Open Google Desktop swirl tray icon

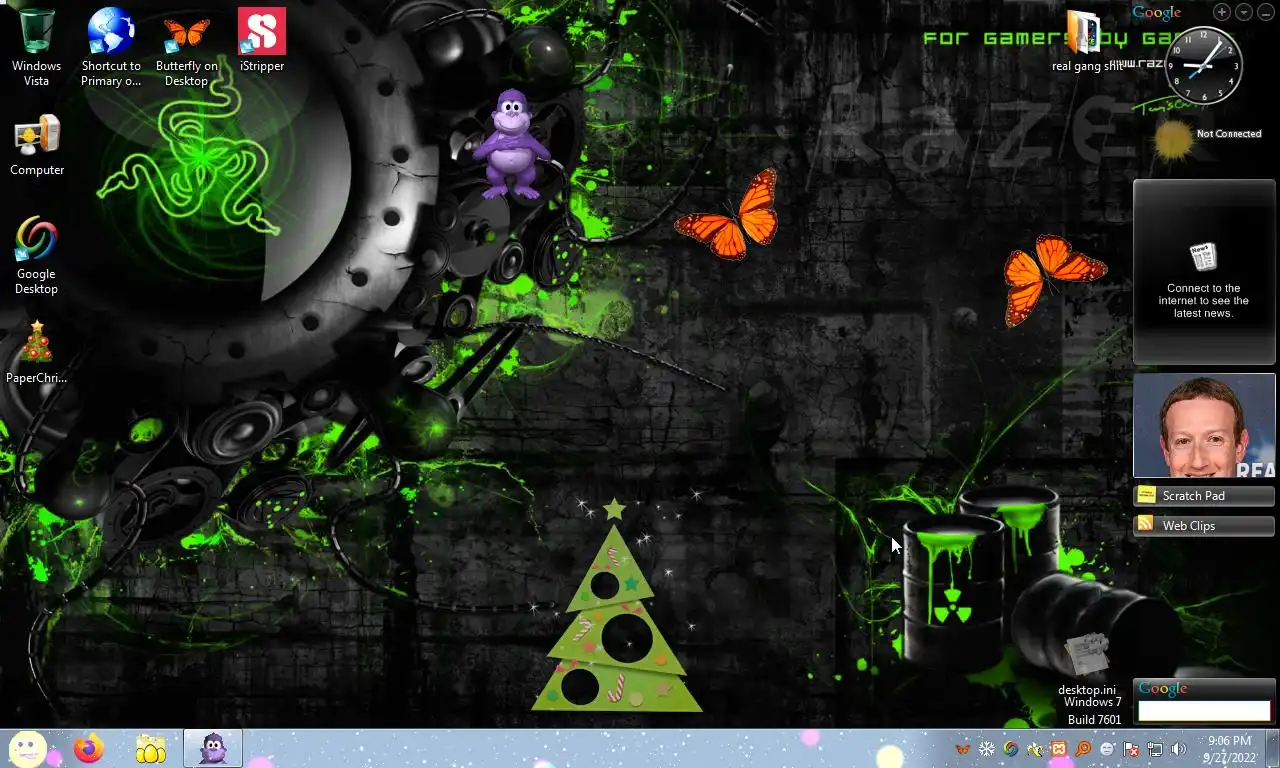click(x=1011, y=749)
